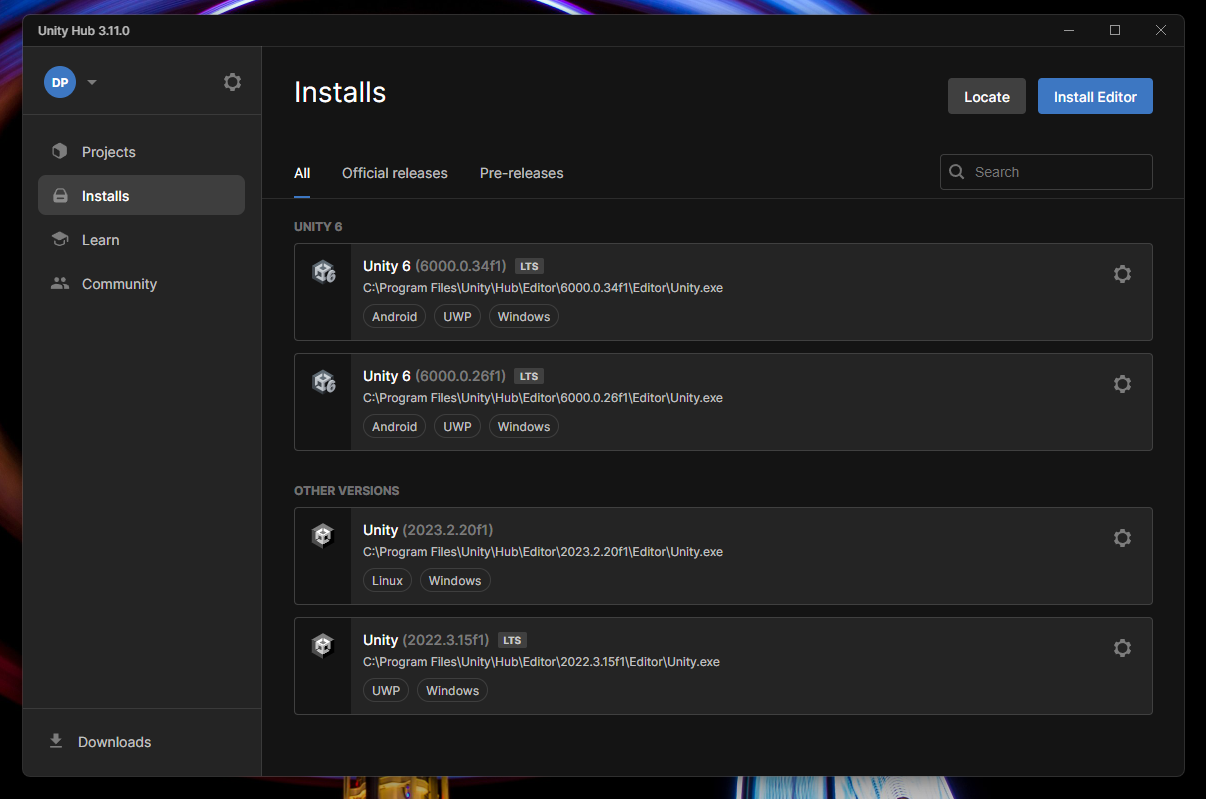
Task: Click the 2023.2.20f1 Unity.exe path
Action: tap(543, 552)
